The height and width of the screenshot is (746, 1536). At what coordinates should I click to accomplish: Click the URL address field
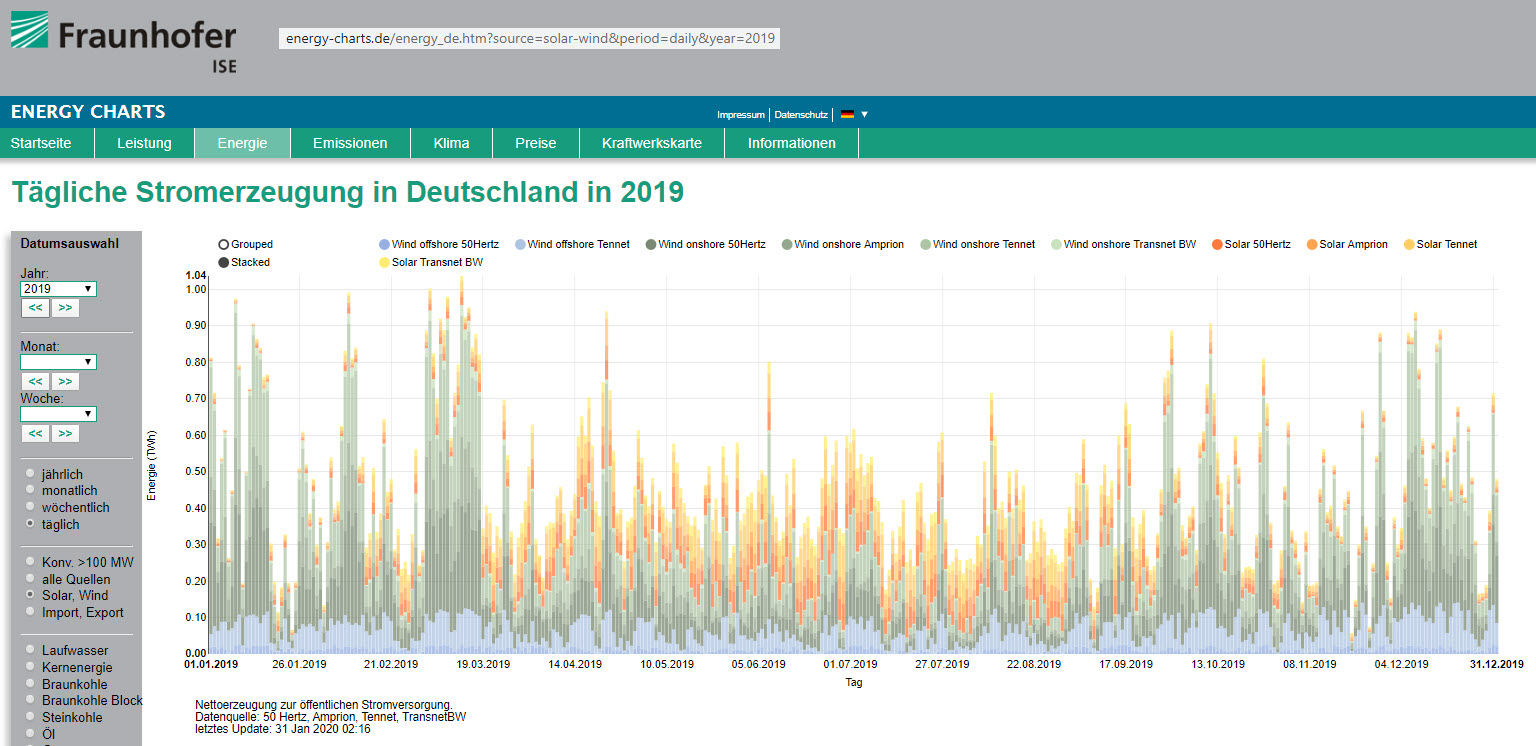click(x=528, y=39)
